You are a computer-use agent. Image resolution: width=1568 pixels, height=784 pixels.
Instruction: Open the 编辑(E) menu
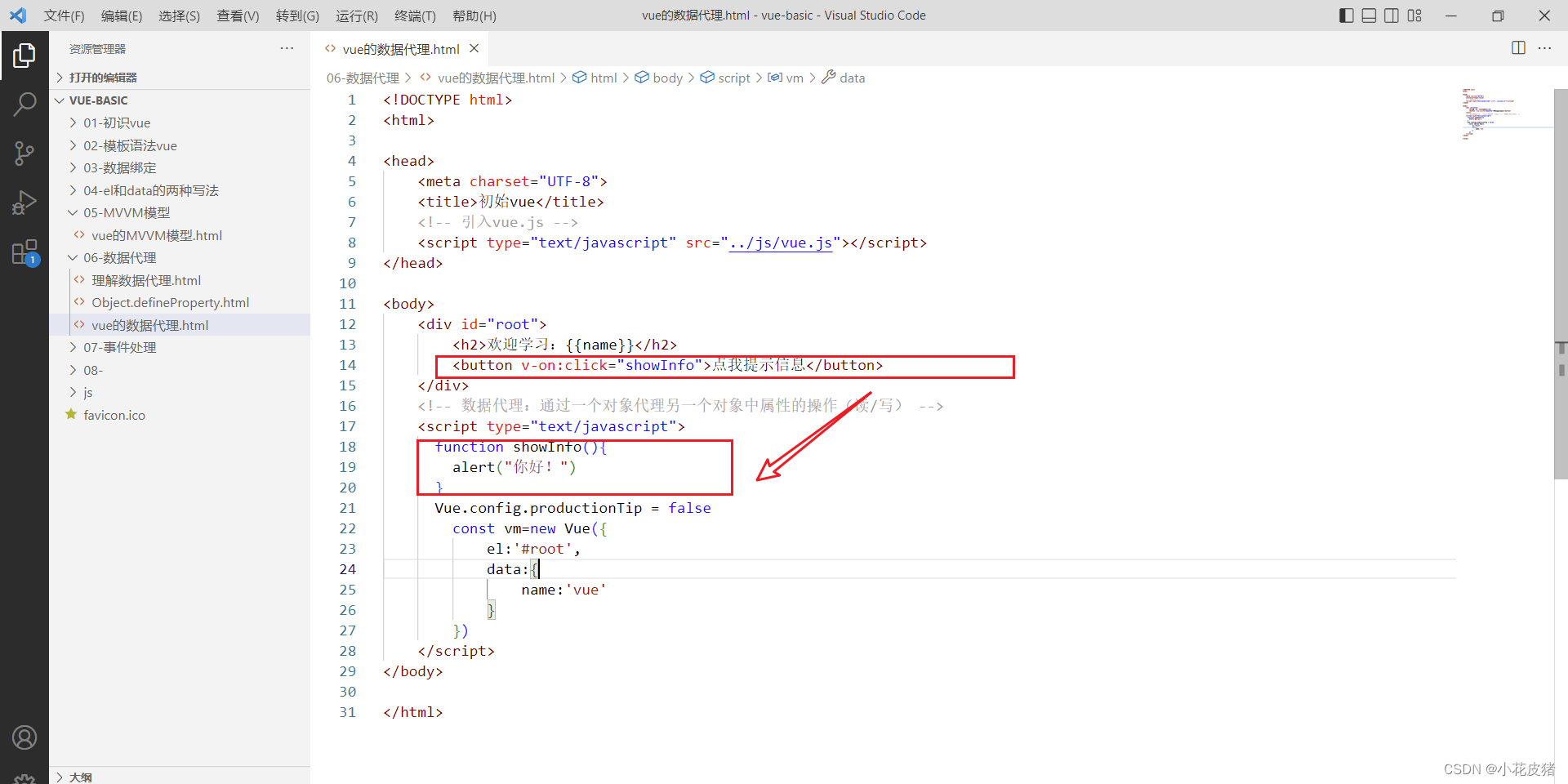click(122, 16)
